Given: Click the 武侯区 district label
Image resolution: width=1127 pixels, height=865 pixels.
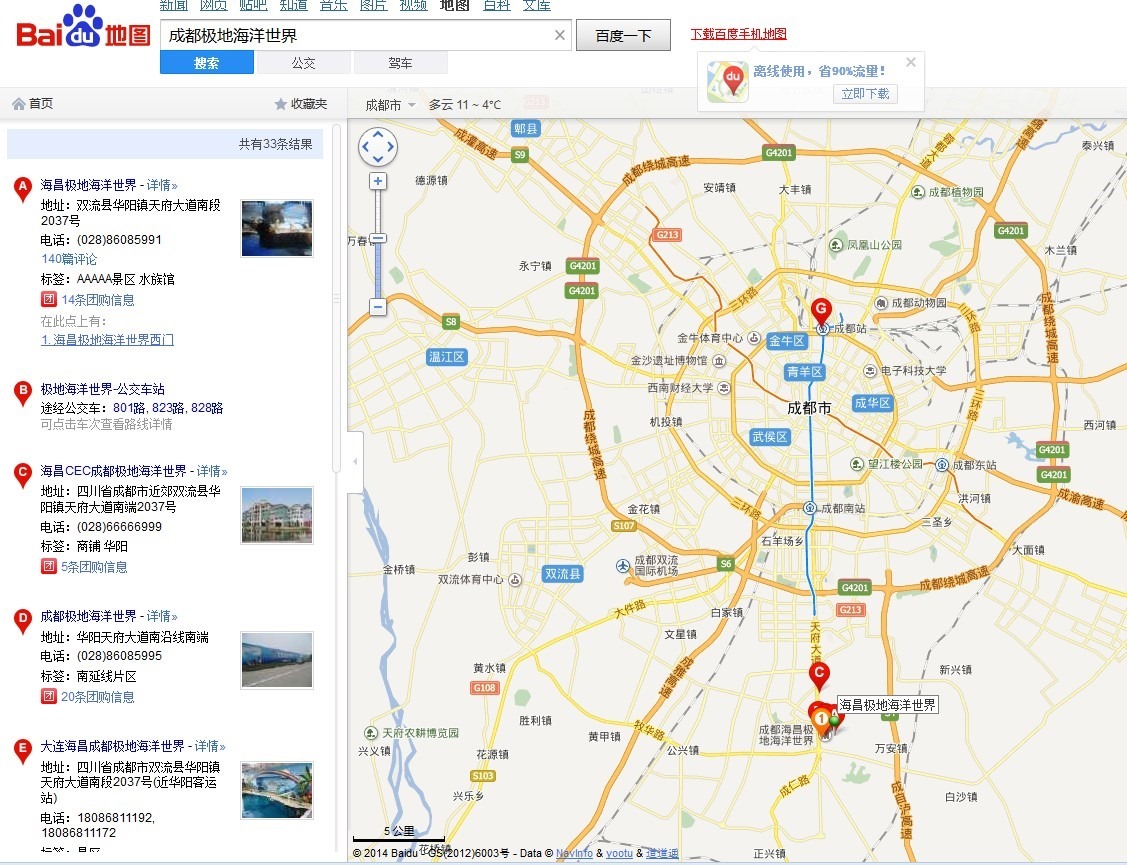Looking at the screenshot, I should [x=770, y=436].
